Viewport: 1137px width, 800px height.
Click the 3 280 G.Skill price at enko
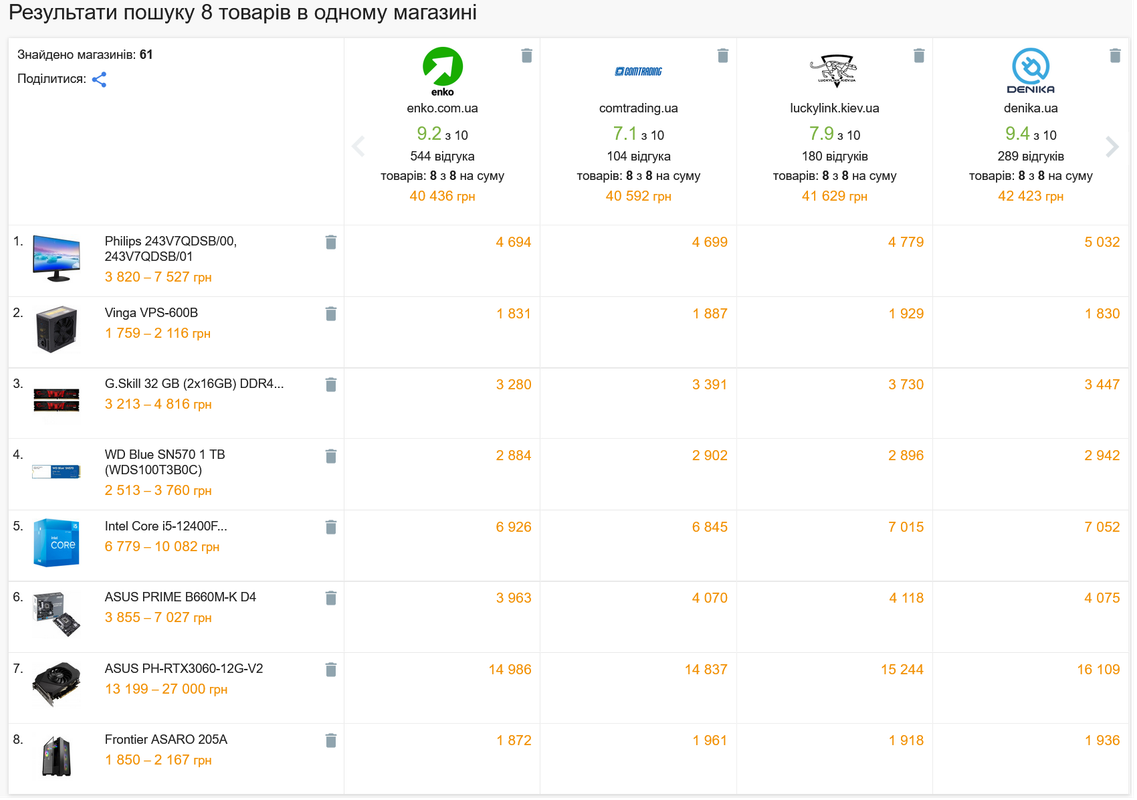click(x=515, y=386)
